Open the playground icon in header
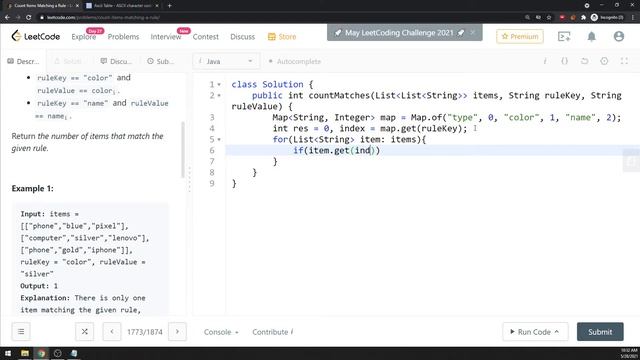The image size is (640, 360). (564, 36)
